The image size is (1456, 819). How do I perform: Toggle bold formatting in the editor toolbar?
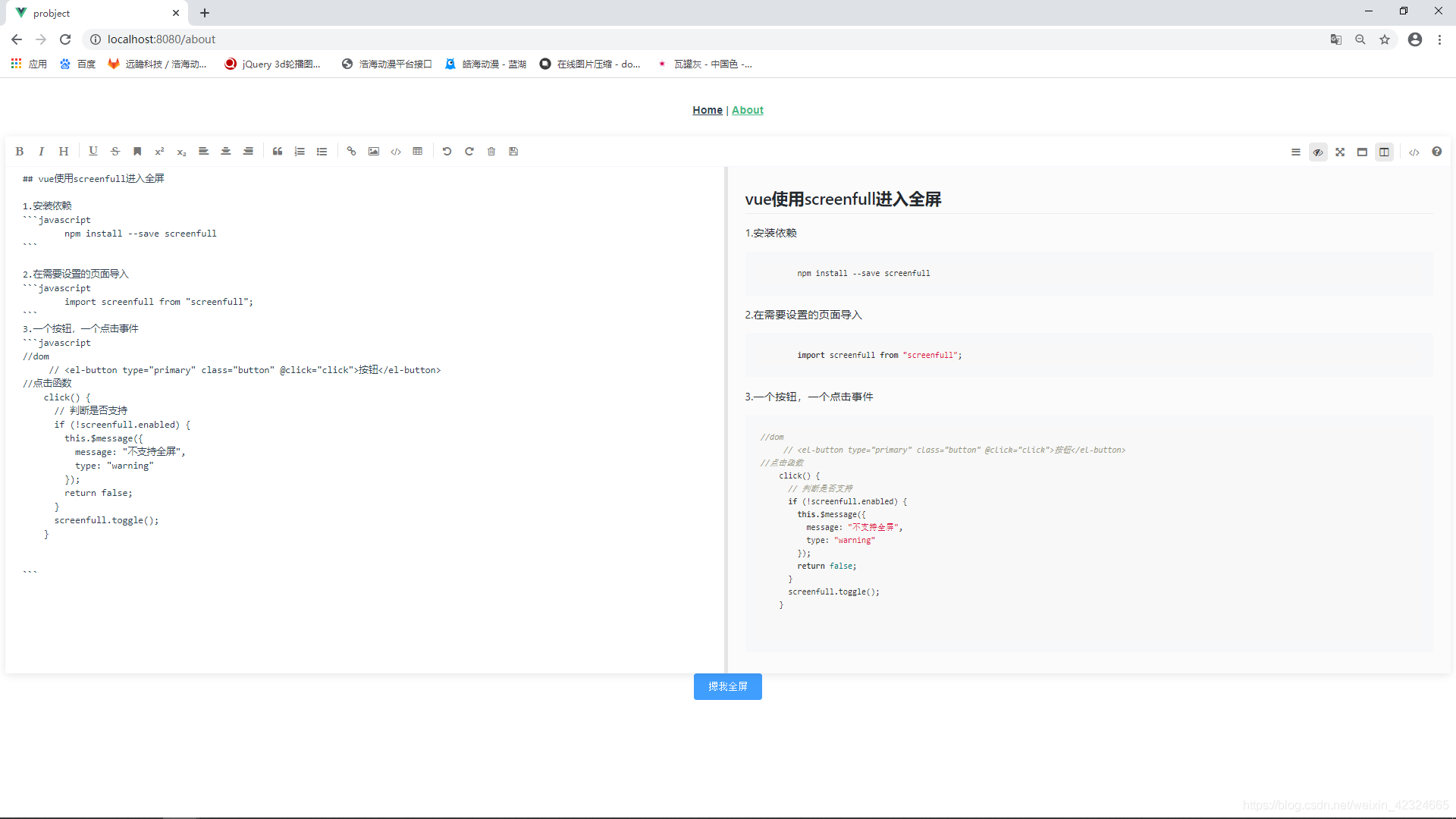coord(20,152)
